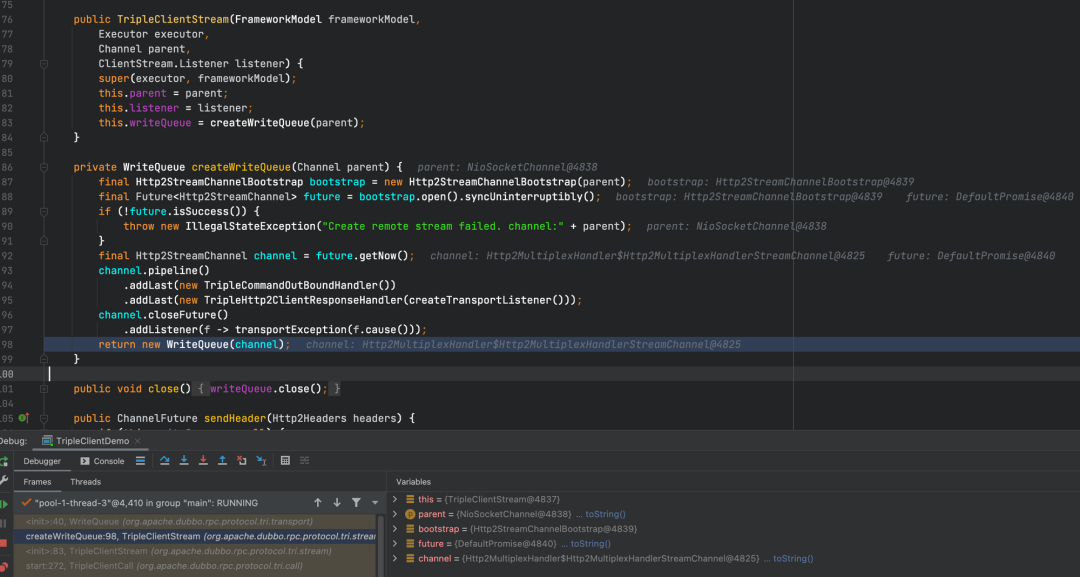Viewport: 1080px width, 577px height.
Task: Expand the 'parent' variable node
Action: coord(395,514)
